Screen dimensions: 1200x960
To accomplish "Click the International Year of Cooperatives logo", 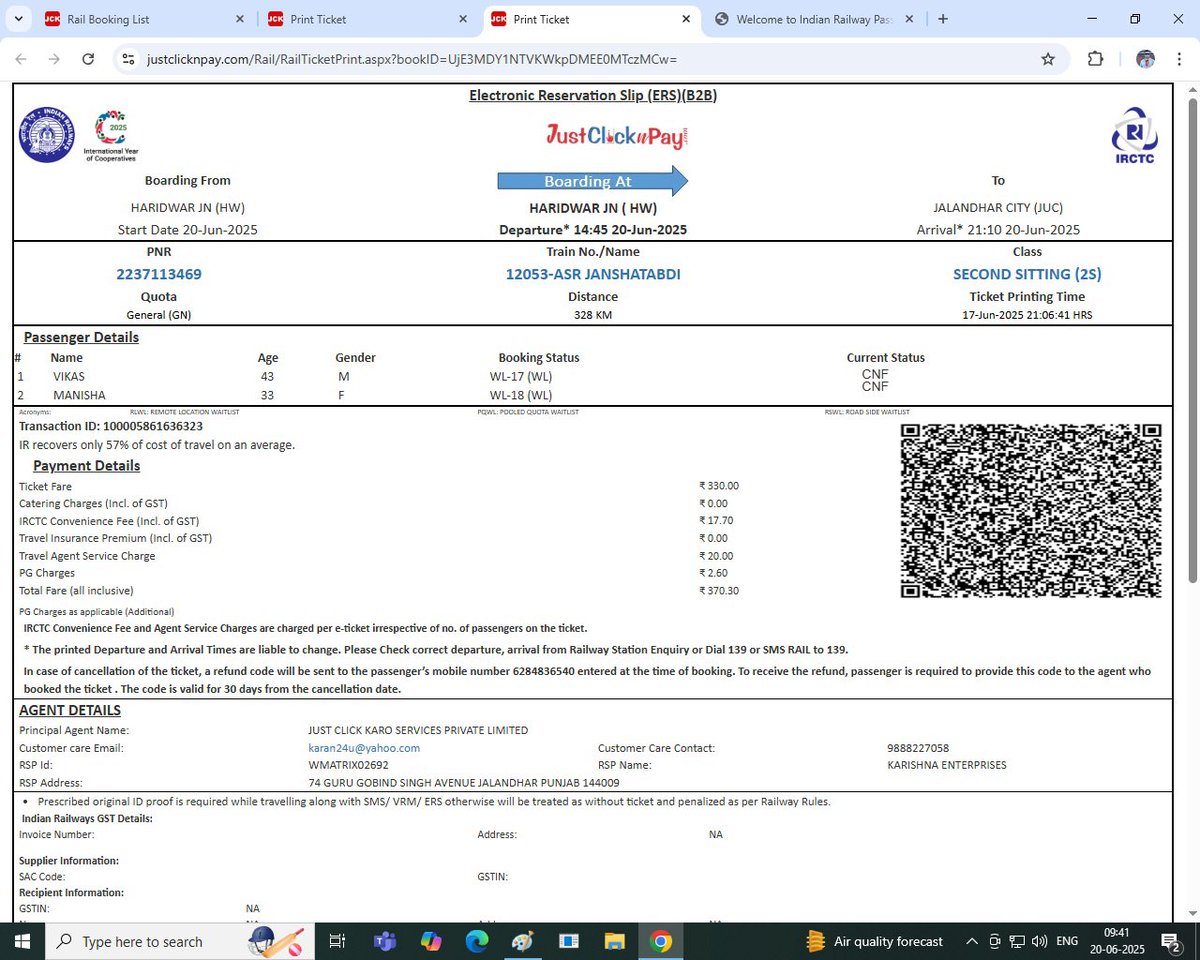I will tap(111, 136).
